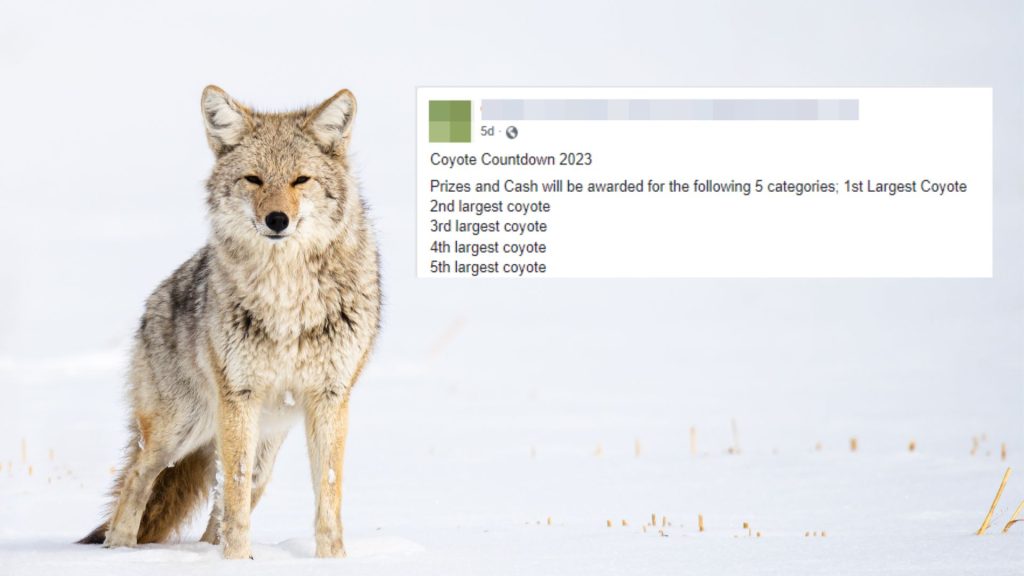Click the 5d post timestamp
The image size is (1024, 576).
pyautogui.click(x=487, y=131)
